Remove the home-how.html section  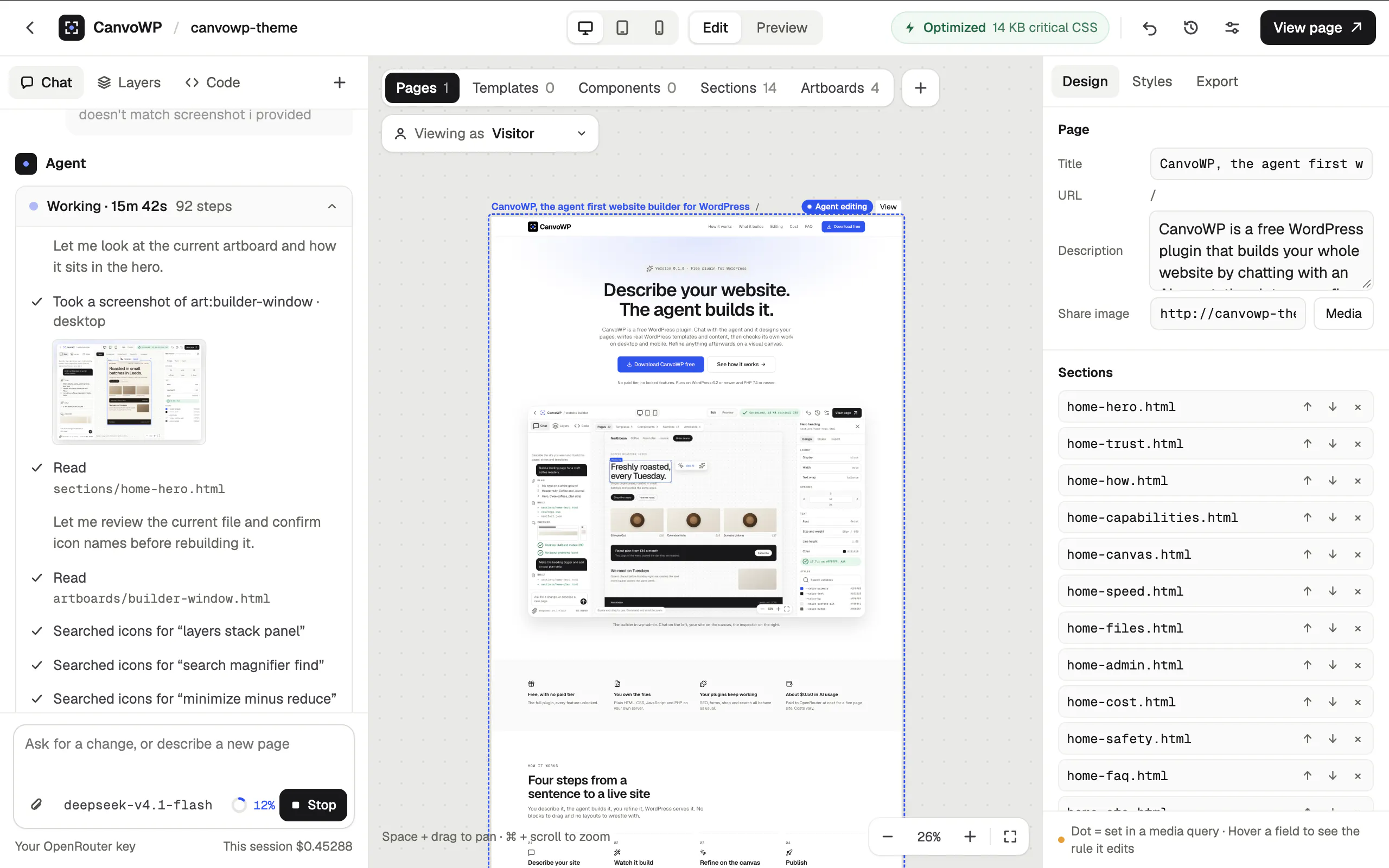(1358, 481)
